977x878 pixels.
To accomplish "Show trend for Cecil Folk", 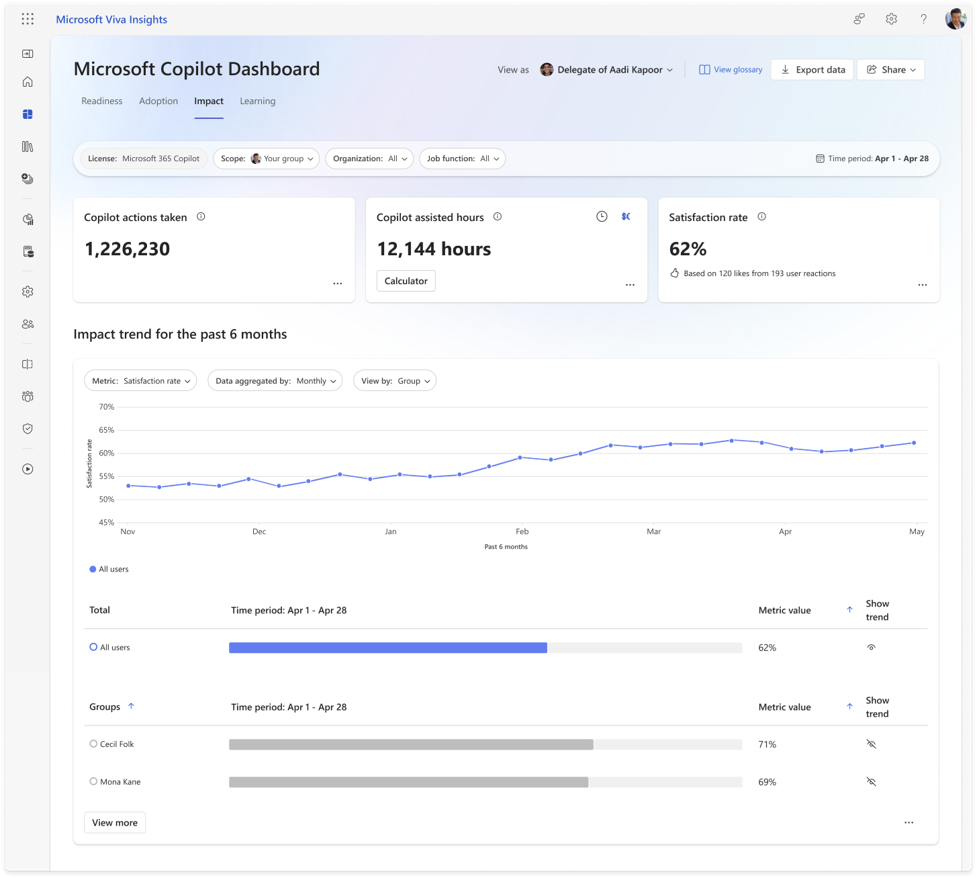I will pyautogui.click(x=870, y=743).
